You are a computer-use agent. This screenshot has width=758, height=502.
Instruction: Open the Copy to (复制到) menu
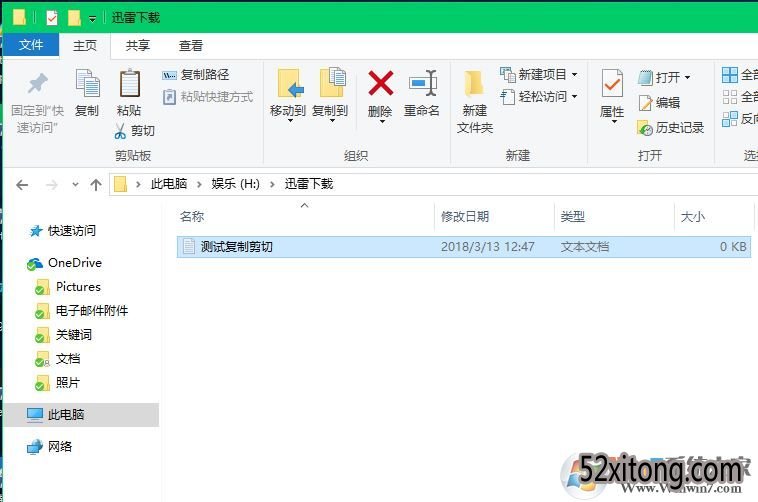330,95
